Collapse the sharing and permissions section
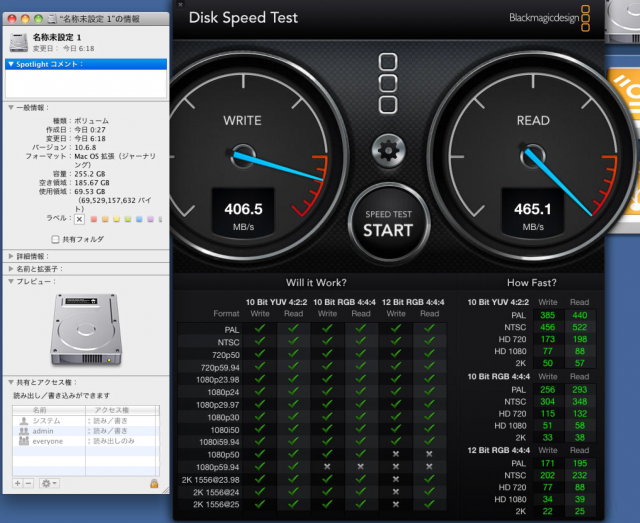Screen dimensions: 640x523 coord(11,382)
